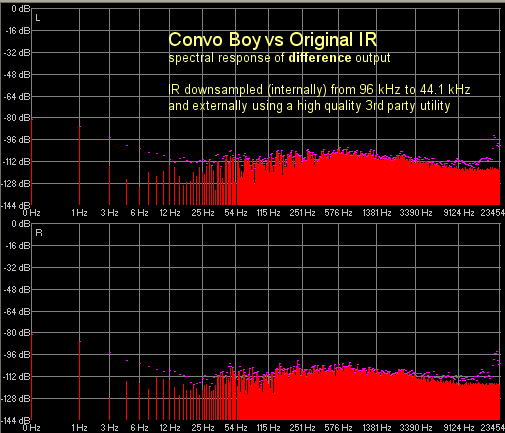
Task: Click the "115 Hz" label under L graph
Action: pos(268,213)
